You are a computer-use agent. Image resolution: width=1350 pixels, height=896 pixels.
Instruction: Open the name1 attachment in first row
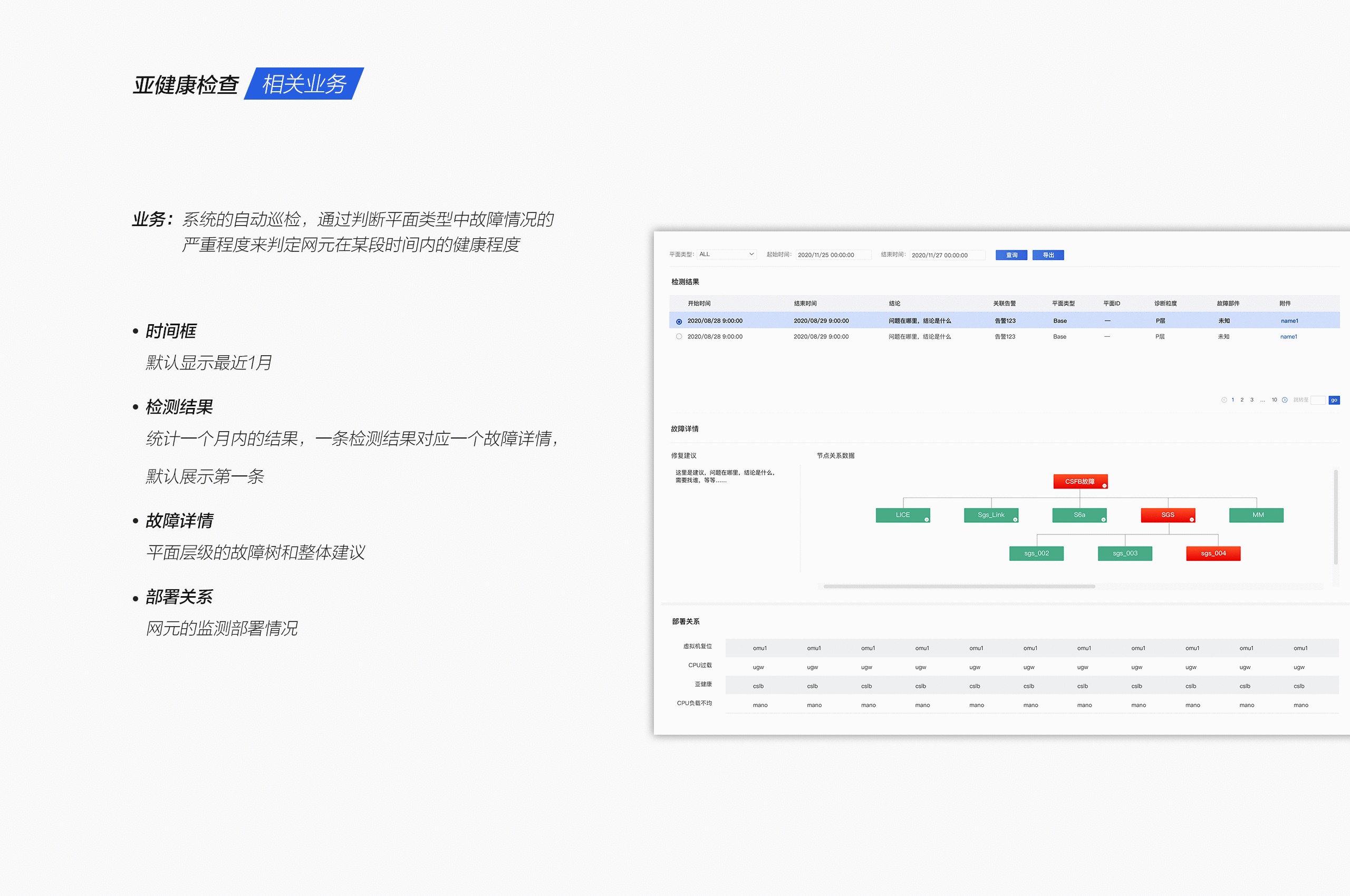[x=1289, y=321]
